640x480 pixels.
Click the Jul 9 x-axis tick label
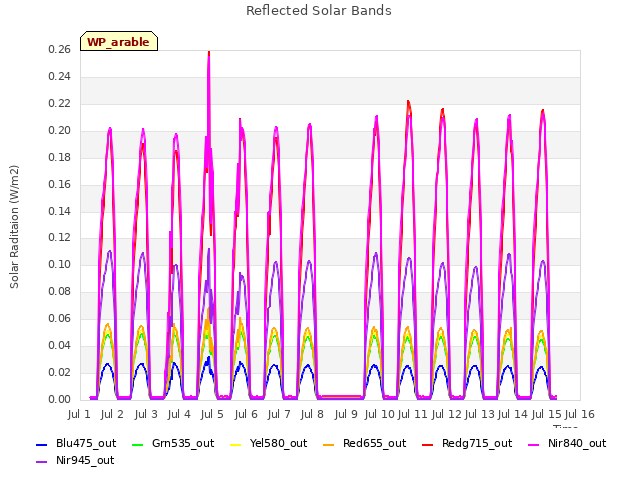coord(346,414)
